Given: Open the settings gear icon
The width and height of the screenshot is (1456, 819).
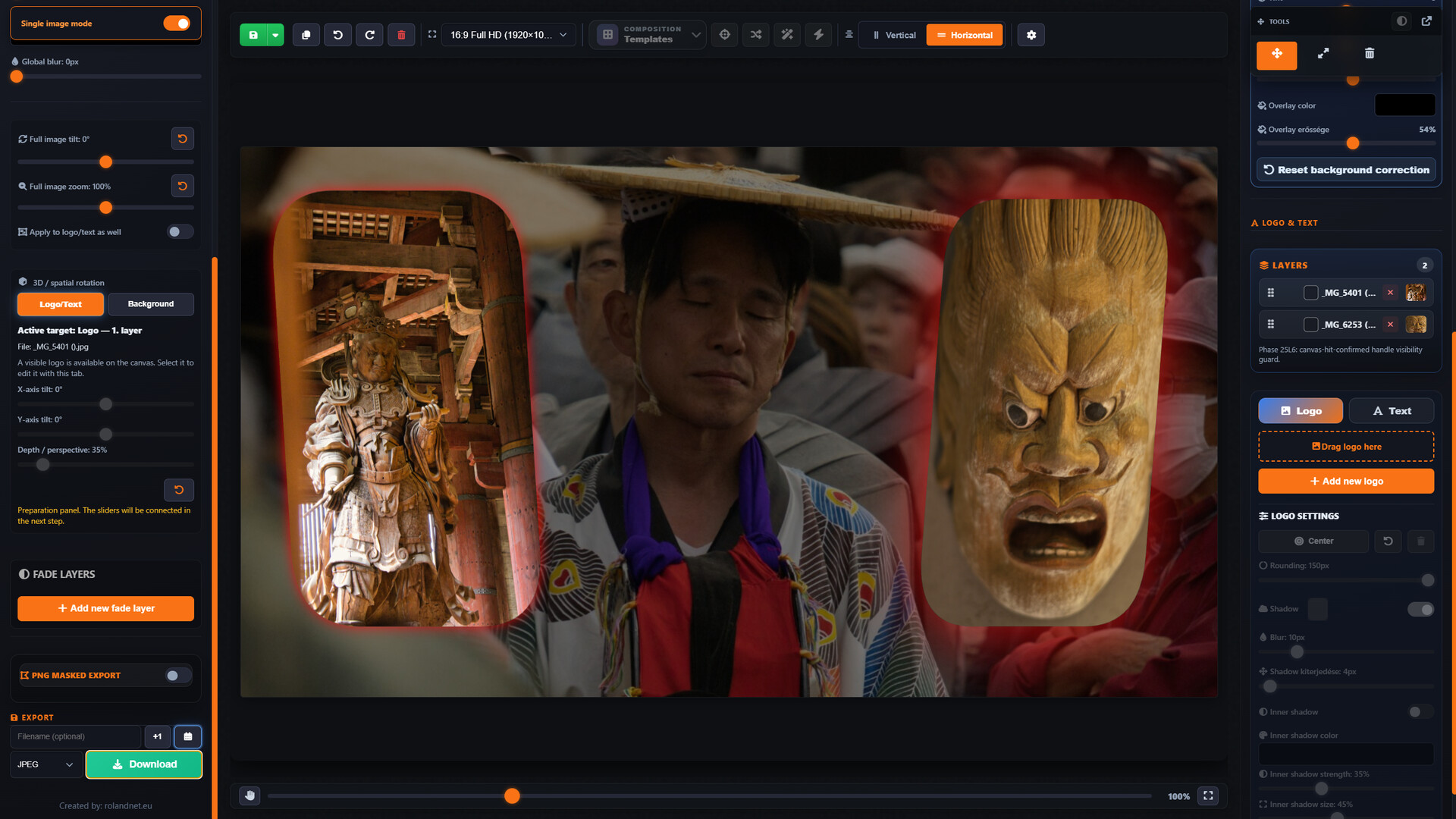Looking at the screenshot, I should coord(1031,35).
